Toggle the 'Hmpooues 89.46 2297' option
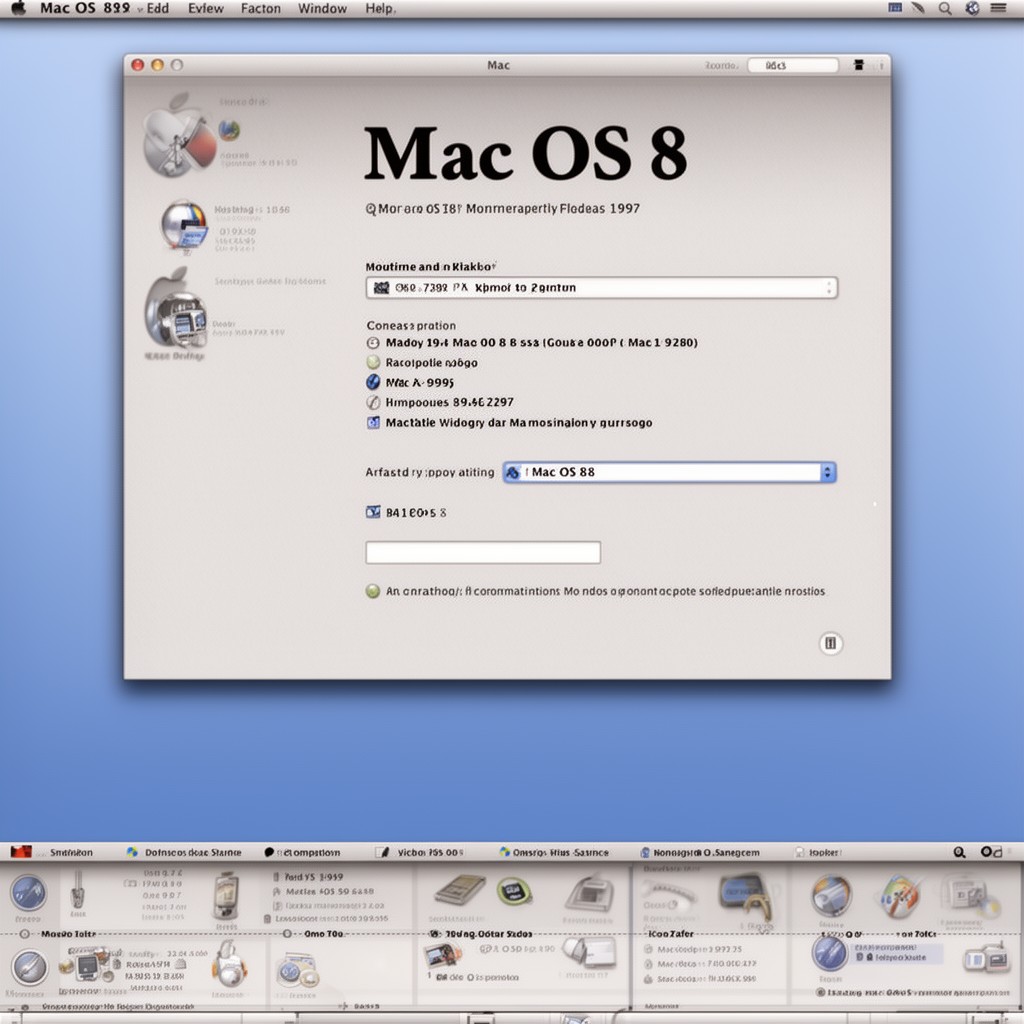This screenshot has height=1024, width=1024. click(x=373, y=402)
